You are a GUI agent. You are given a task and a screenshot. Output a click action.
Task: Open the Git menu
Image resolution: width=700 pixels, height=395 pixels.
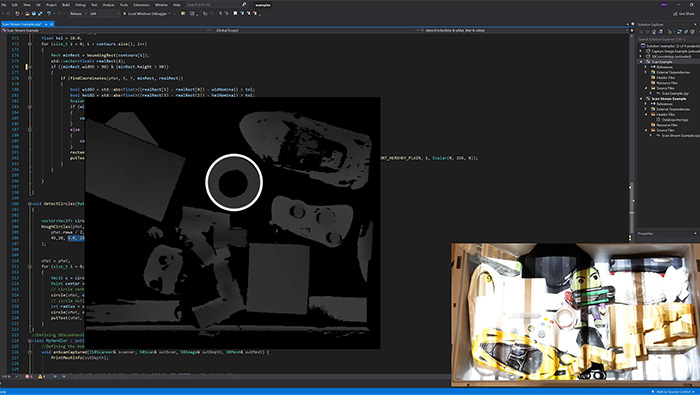38,5
